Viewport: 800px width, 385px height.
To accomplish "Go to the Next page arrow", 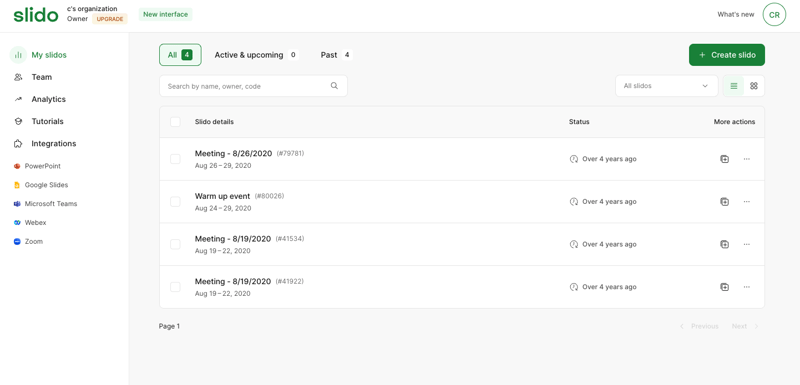I will (745, 326).
